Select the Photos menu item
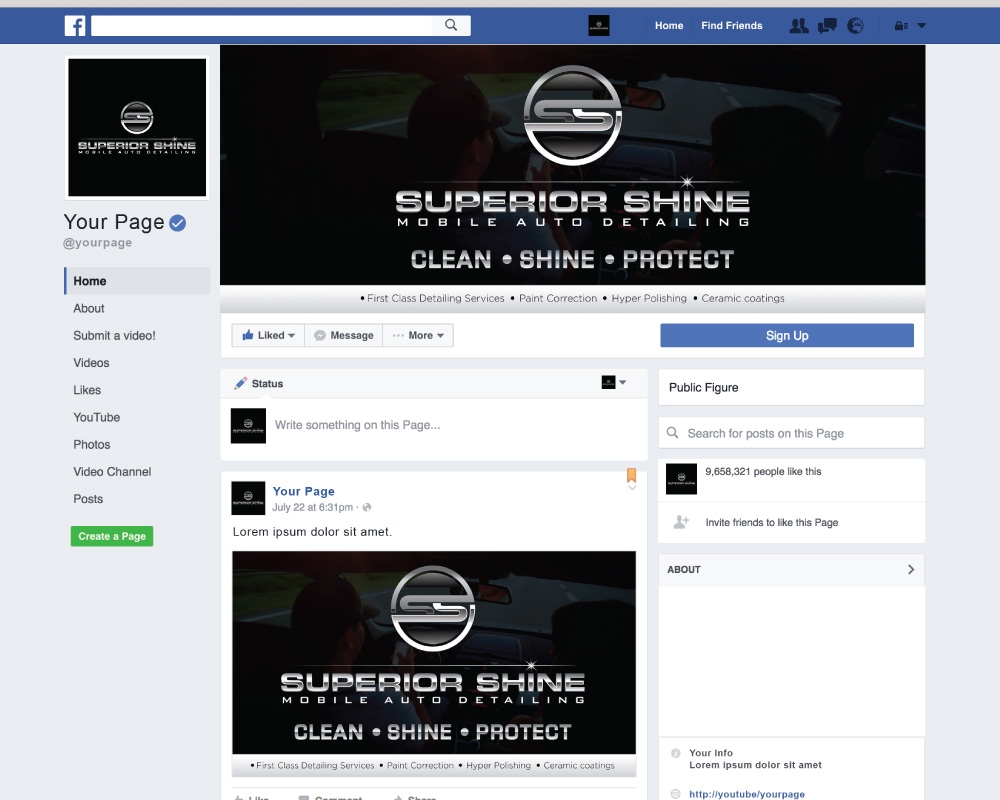The image size is (1000, 800). [x=92, y=444]
